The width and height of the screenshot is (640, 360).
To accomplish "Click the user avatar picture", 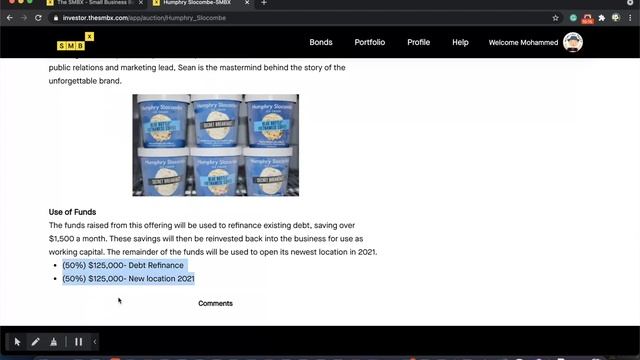I will pyautogui.click(x=573, y=42).
